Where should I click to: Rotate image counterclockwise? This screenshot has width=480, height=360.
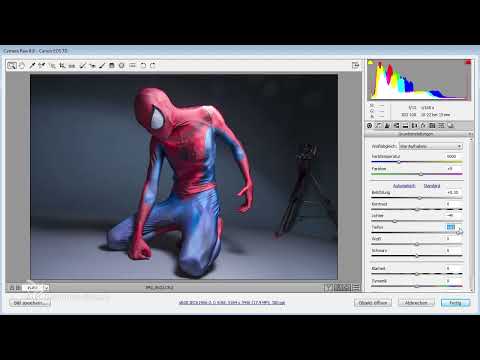143,65
